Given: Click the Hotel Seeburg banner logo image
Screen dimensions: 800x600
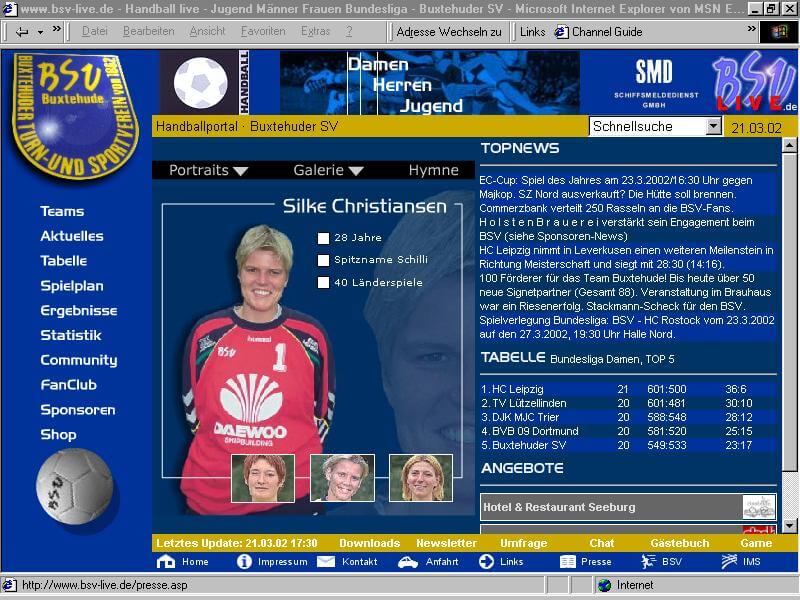Looking at the screenshot, I should 759,507.
